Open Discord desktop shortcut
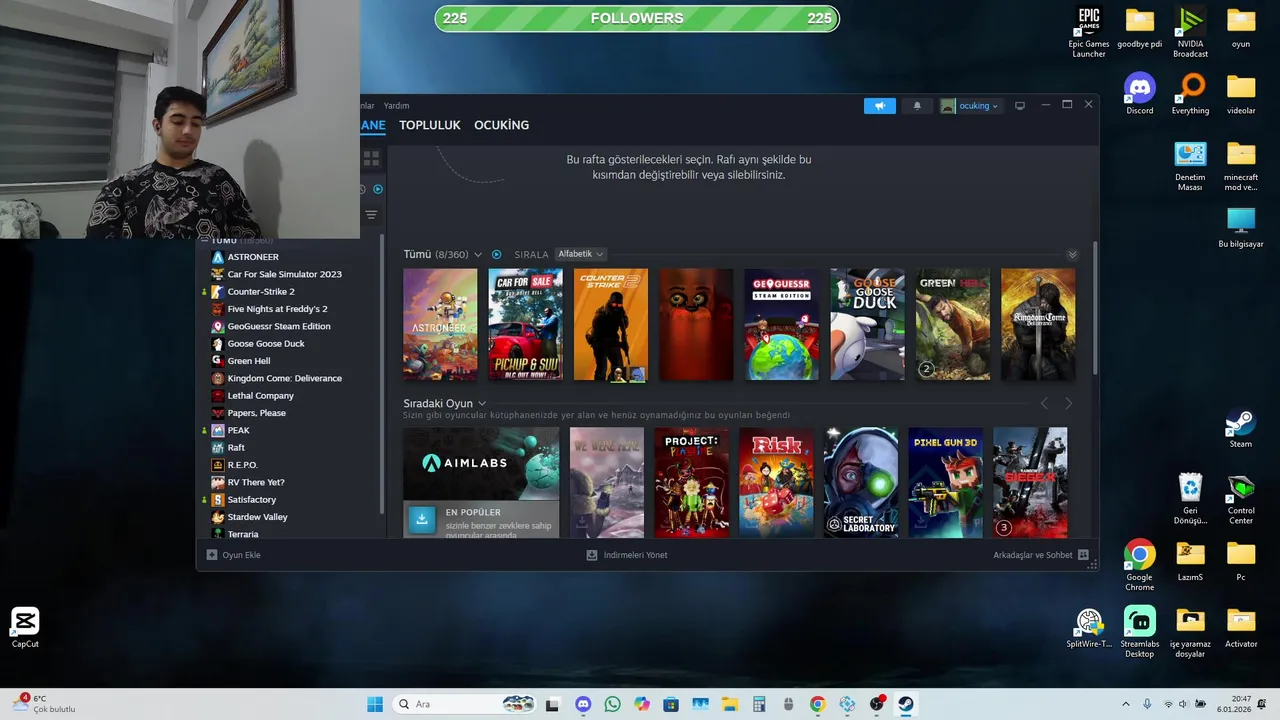 tap(1140, 95)
